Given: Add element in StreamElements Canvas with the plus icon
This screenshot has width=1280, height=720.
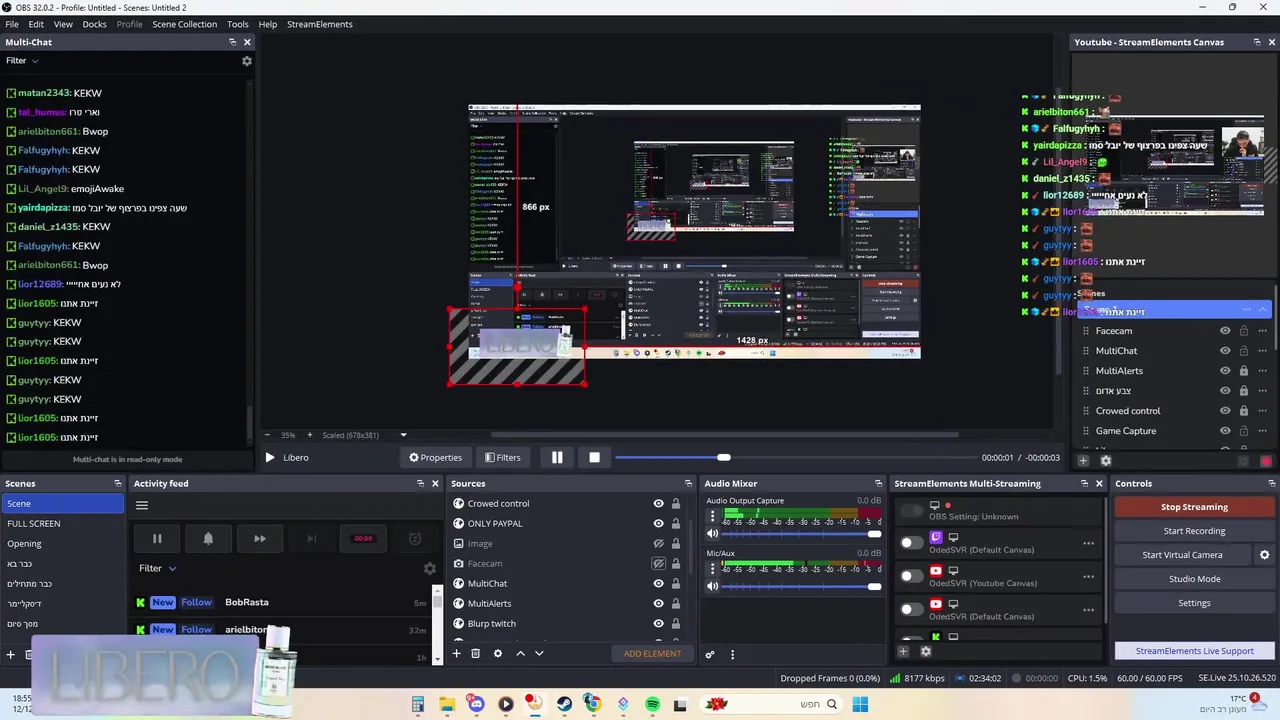Looking at the screenshot, I should click(1083, 461).
